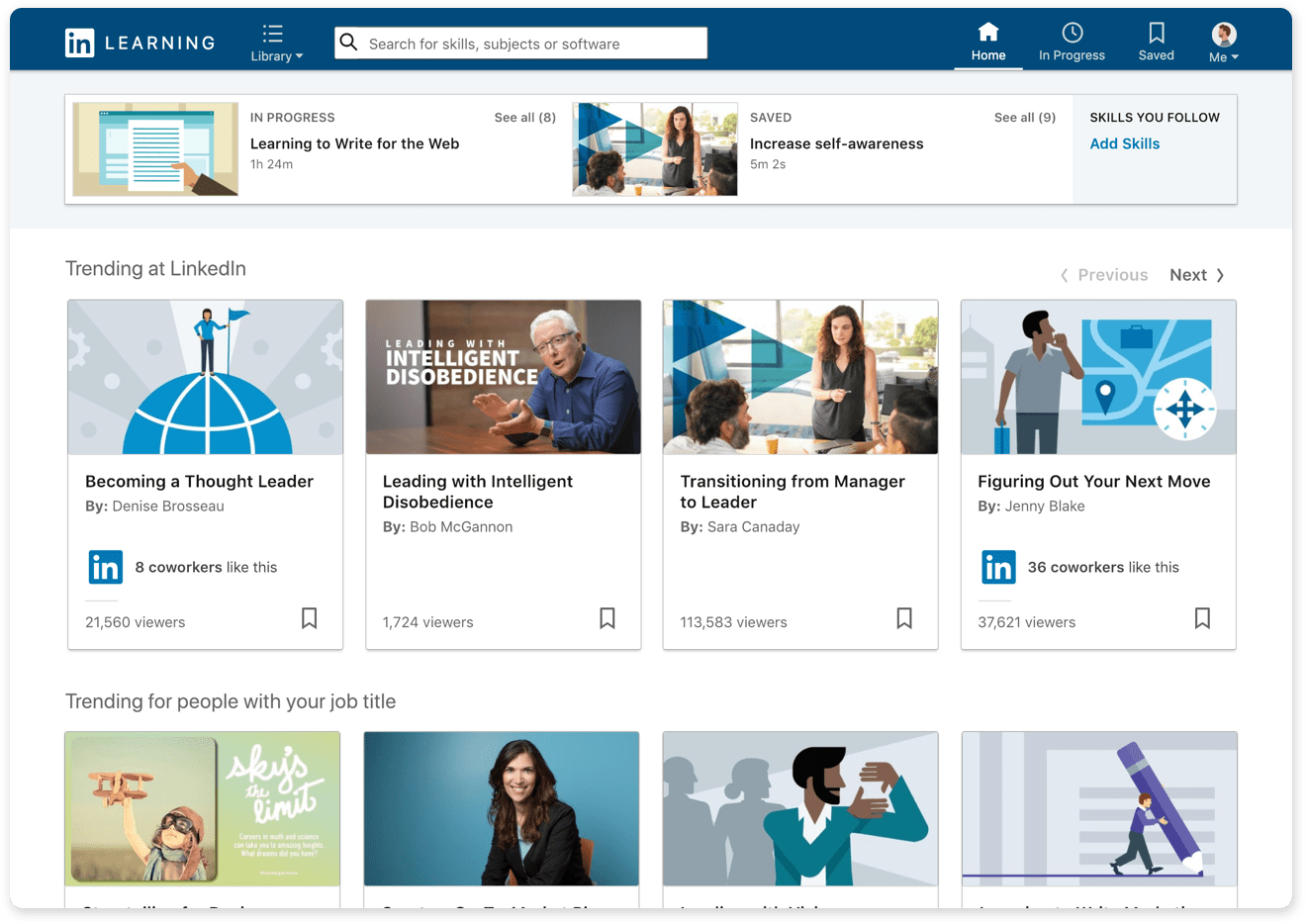Bookmark Transitioning from Manager to Leader

pyautogui.click(x=904, y=618)
